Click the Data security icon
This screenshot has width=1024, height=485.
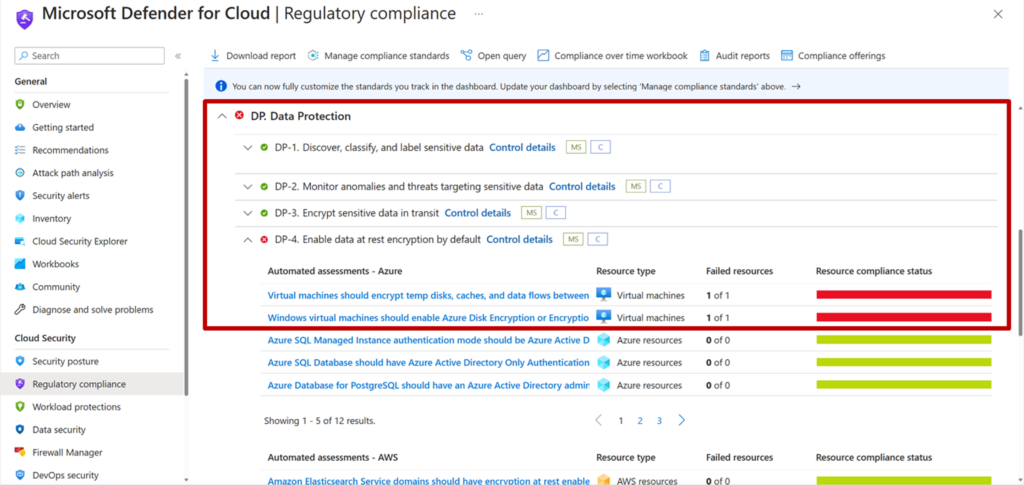pos(20,430)
